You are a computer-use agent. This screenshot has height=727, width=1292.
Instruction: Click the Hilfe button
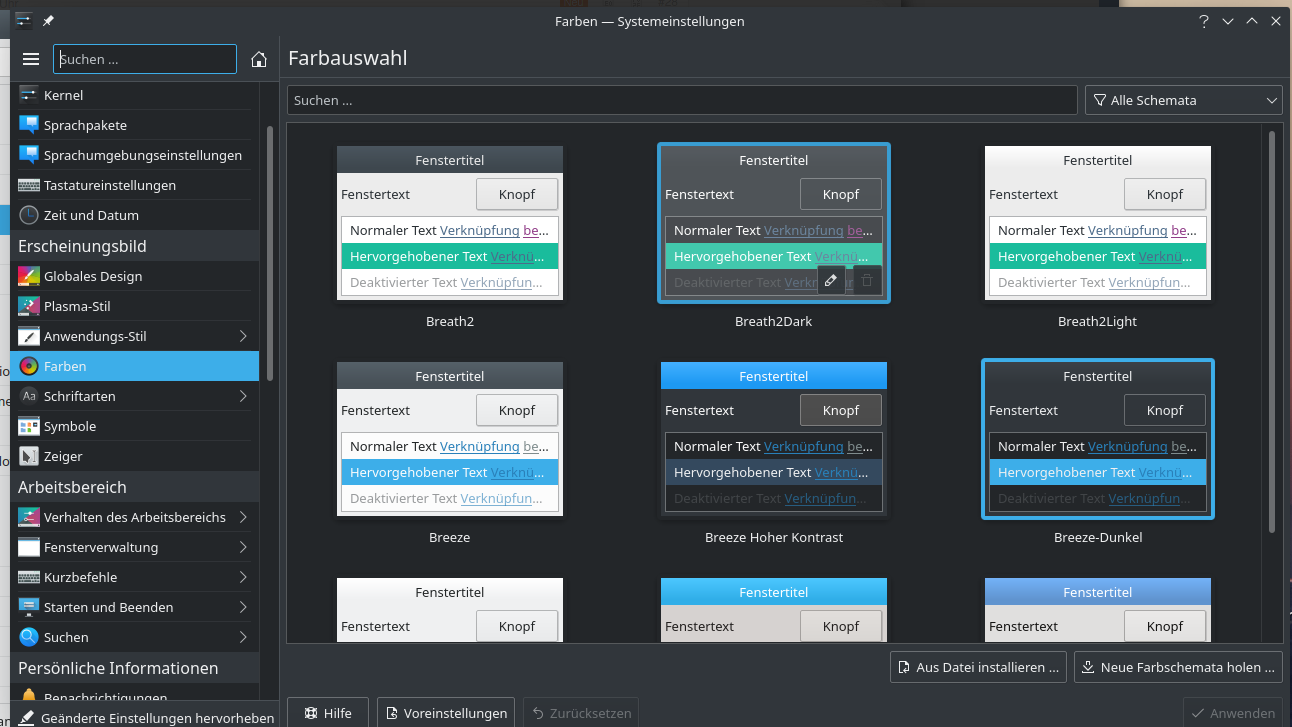click(x=328, y=713)
